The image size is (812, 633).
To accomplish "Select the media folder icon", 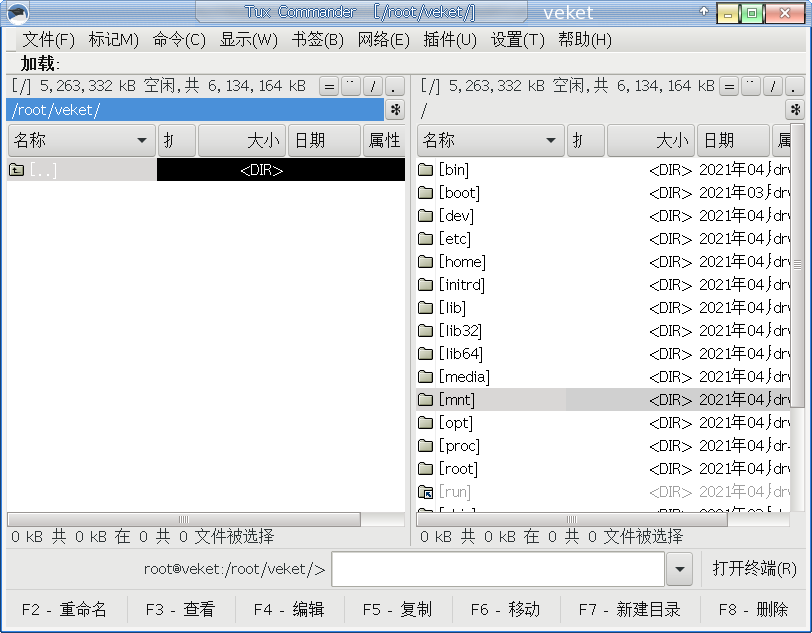I will 425,377.
